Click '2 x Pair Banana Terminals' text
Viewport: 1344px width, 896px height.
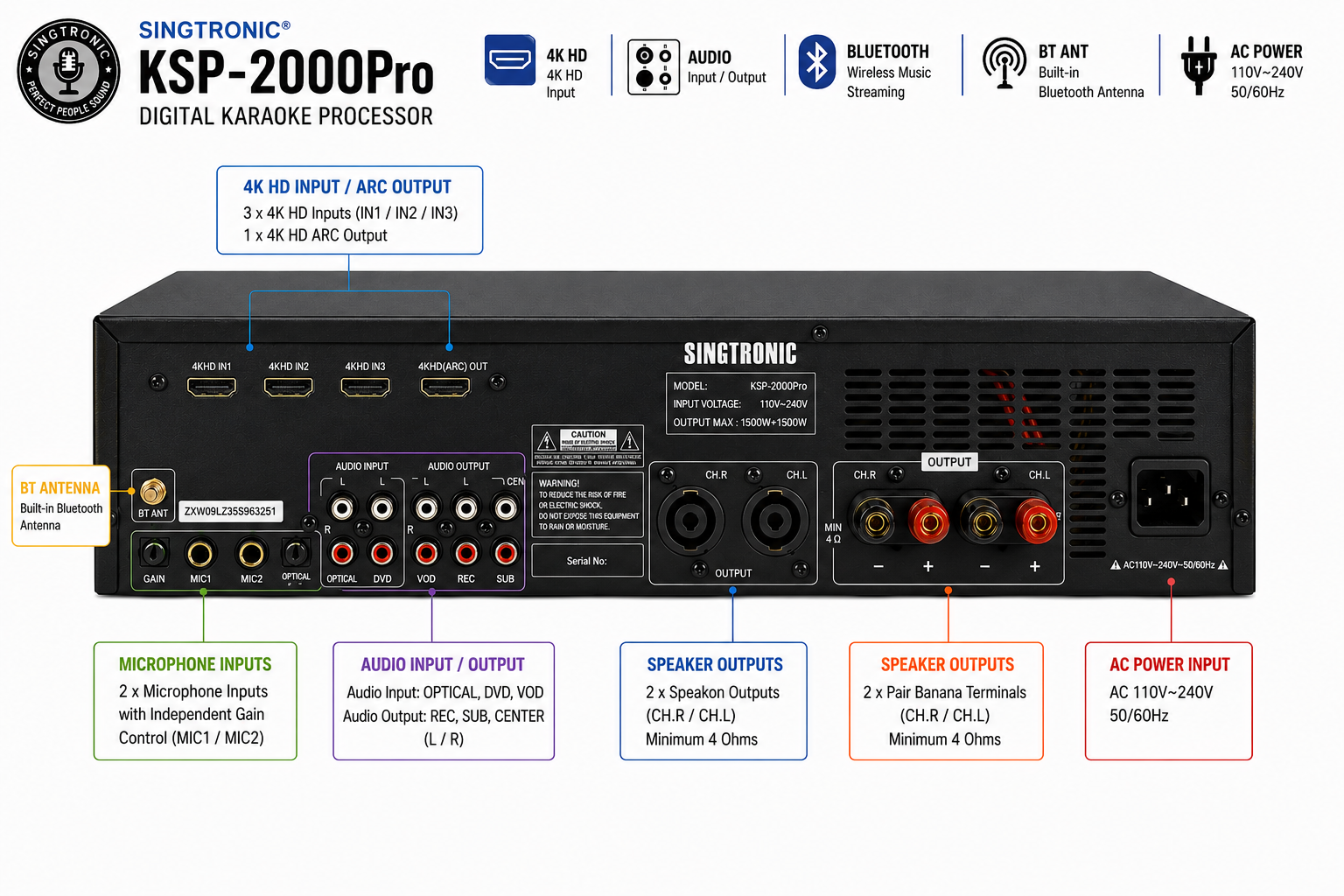point(945,692)
